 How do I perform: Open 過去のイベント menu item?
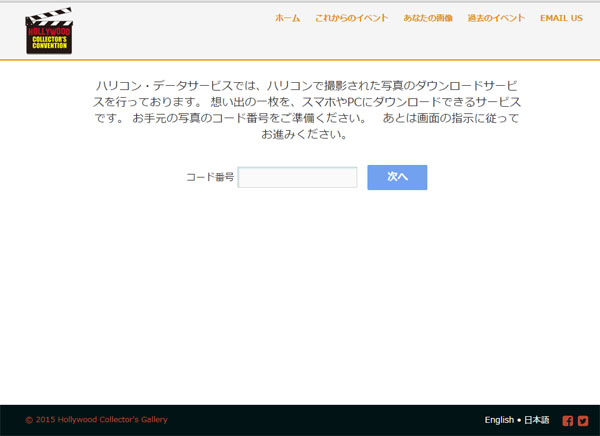click(496, 18)
